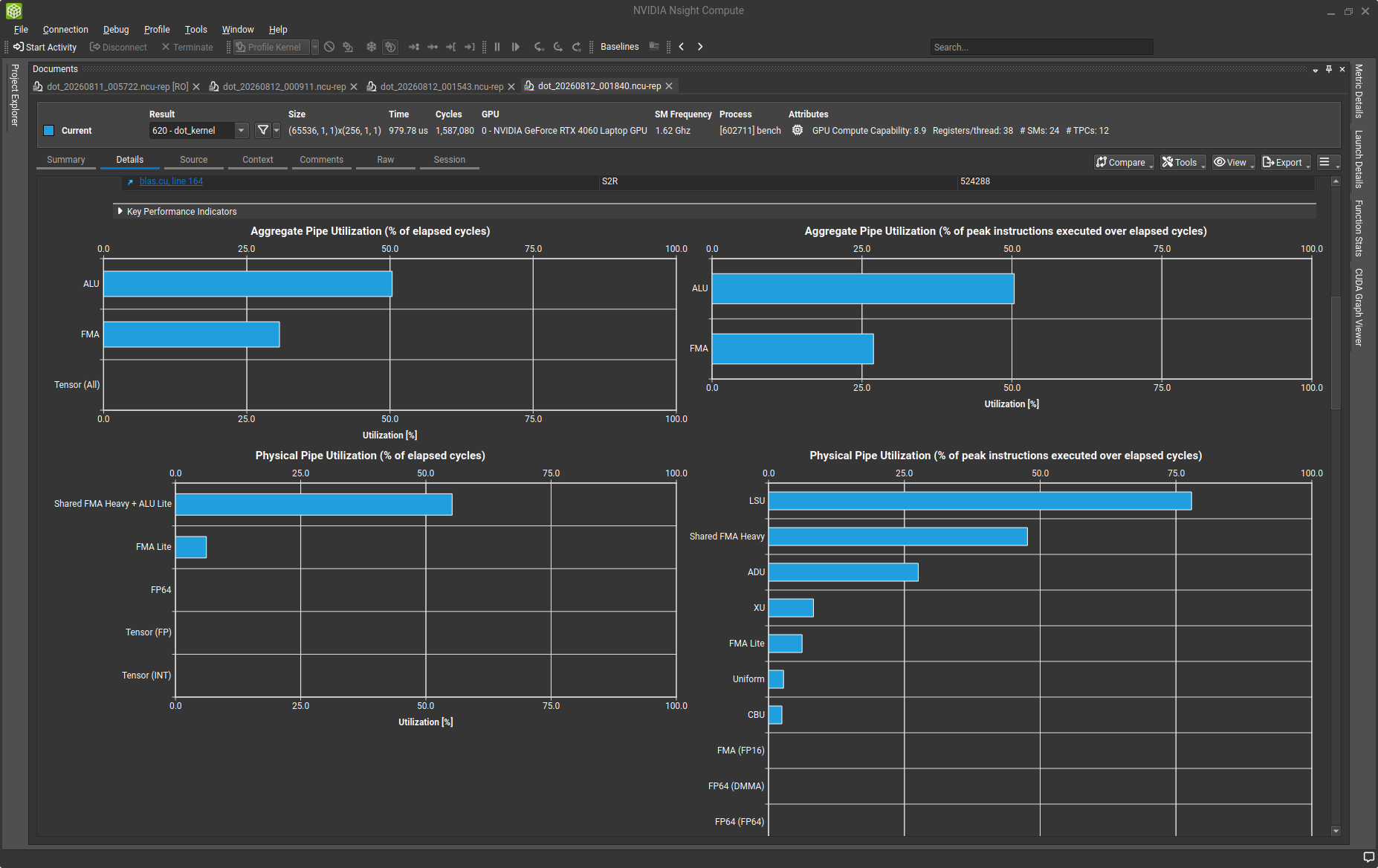The image size is (1378, 868).
Task: Open the Export dropdown
Action: pos(1286,162)
